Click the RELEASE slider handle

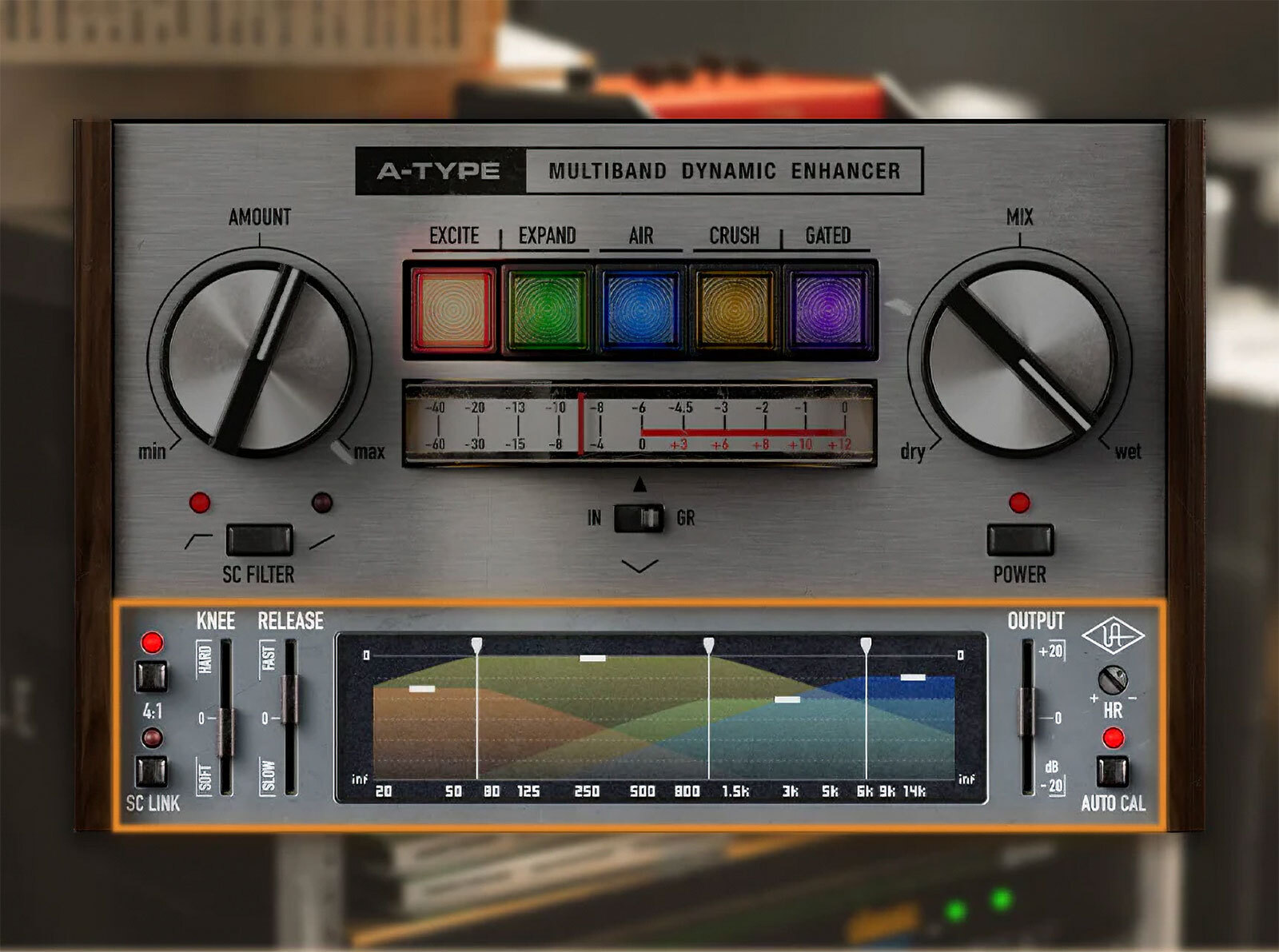(289, 700)
